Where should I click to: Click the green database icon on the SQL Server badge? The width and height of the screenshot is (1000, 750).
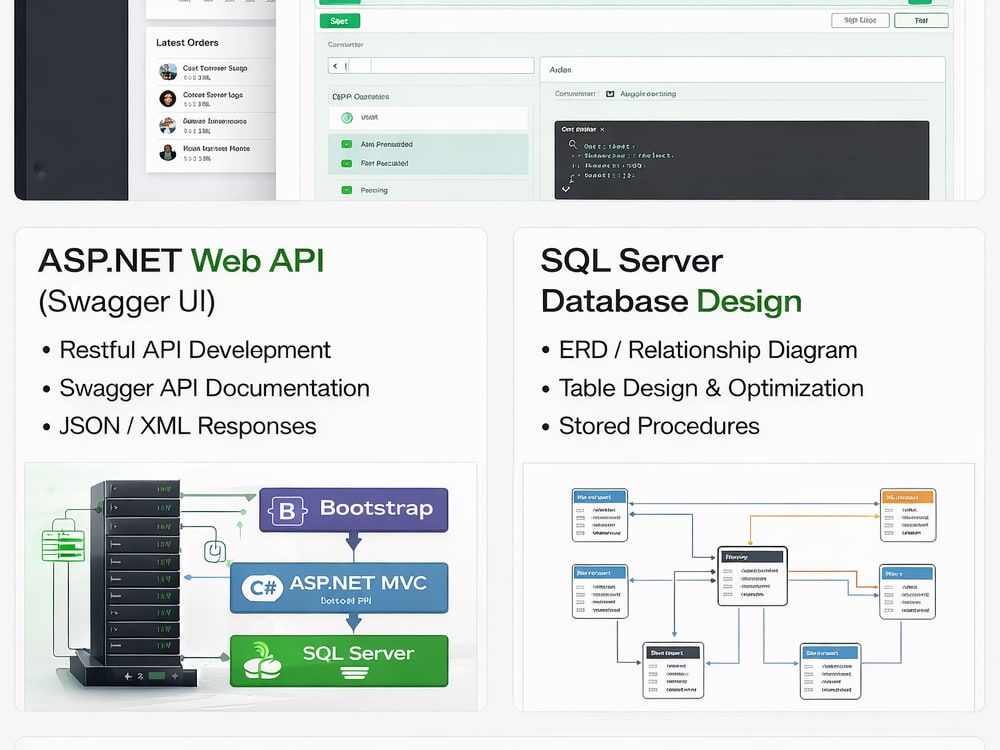tap(262, 661)
